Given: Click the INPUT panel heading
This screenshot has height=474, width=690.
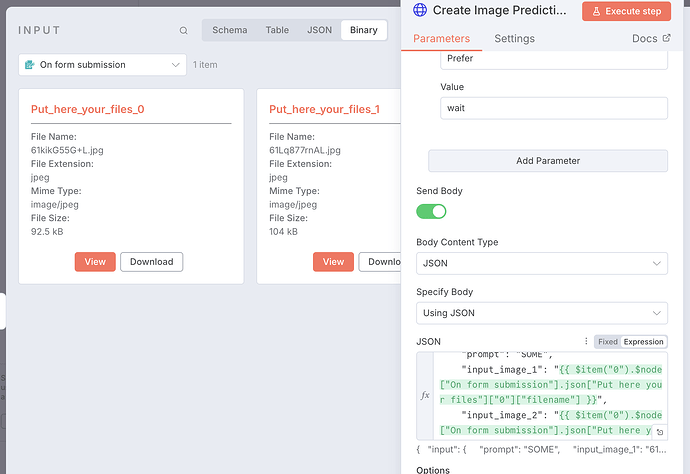Looking at the screenshot, I should 39,30.
